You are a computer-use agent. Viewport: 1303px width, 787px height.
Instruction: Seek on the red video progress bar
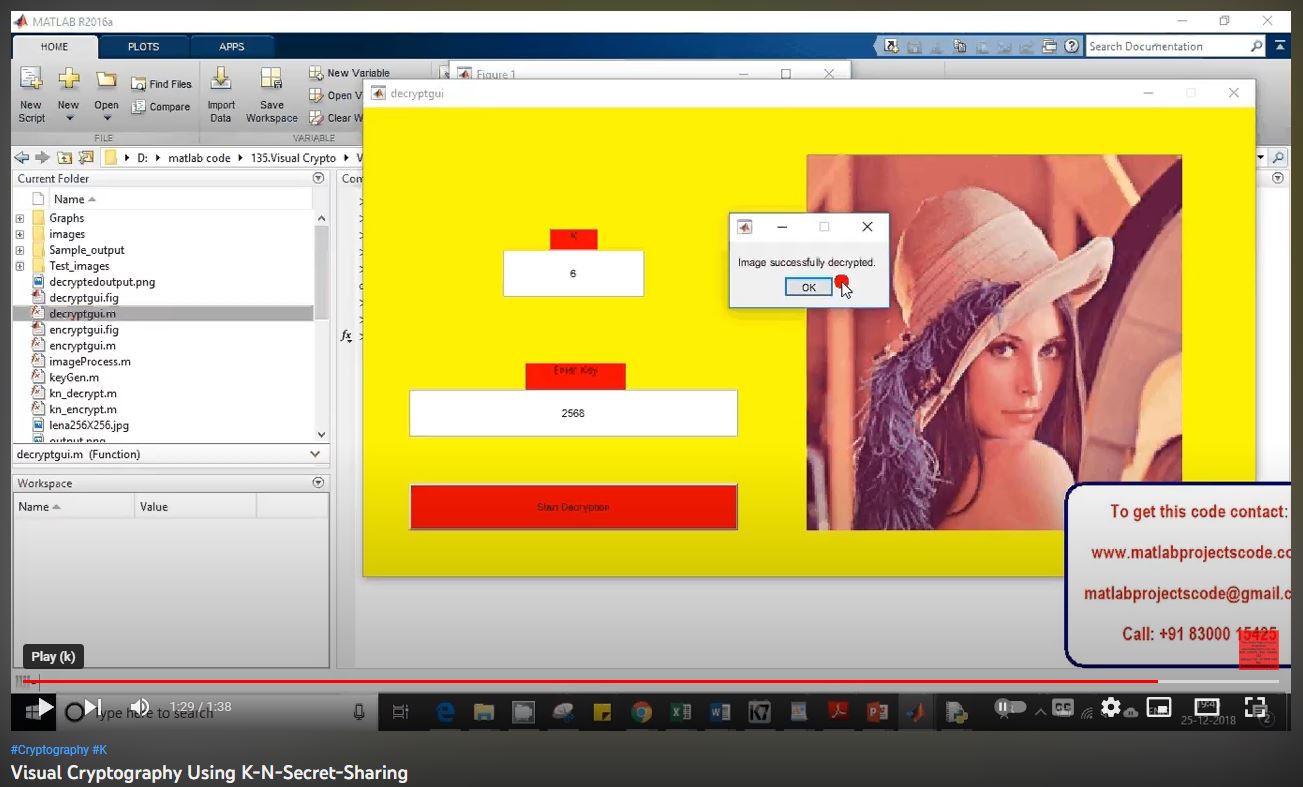pyautogui.click(x=600, y=681)
